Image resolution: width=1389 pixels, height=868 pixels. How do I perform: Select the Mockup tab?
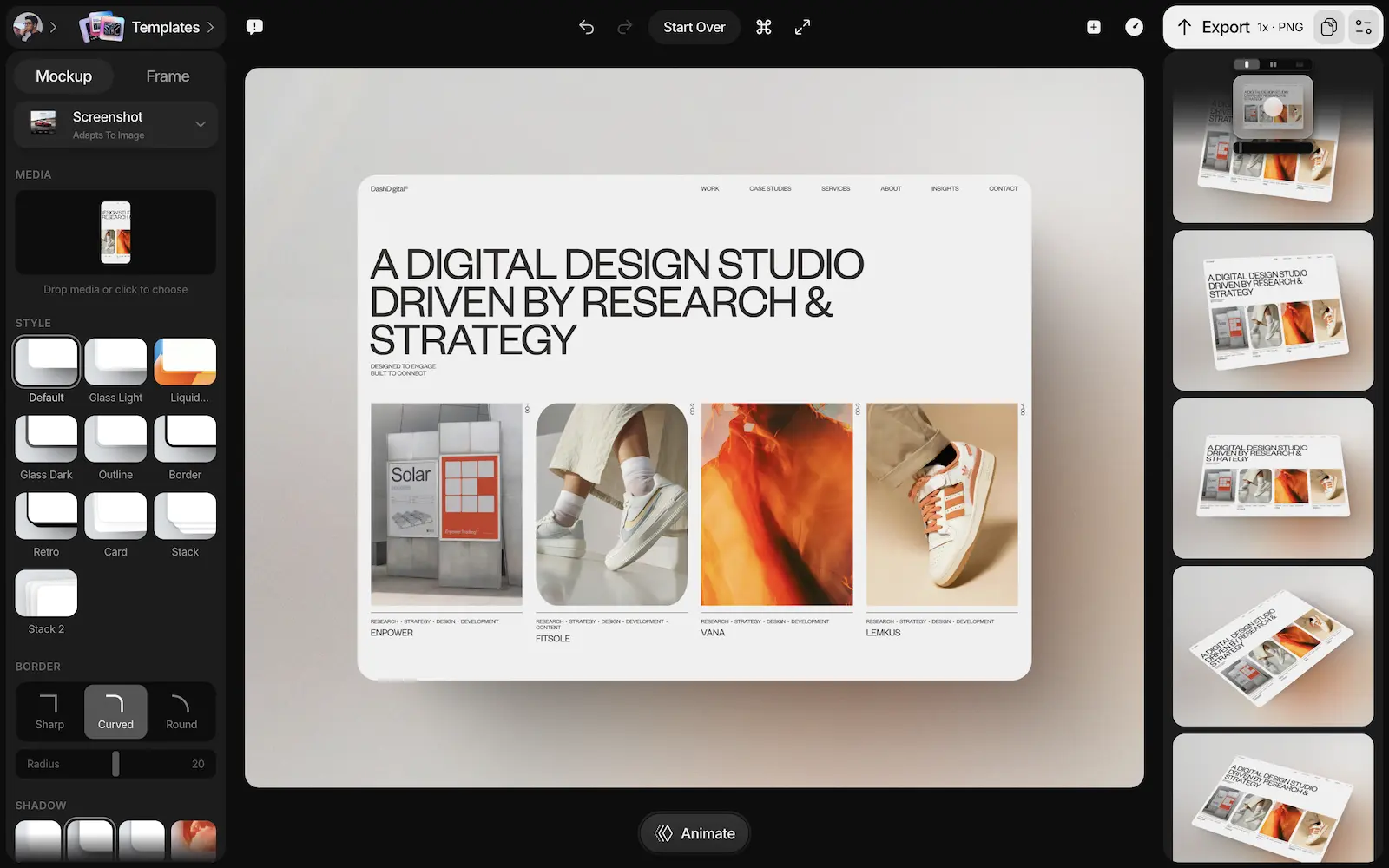tap(63, 76)
